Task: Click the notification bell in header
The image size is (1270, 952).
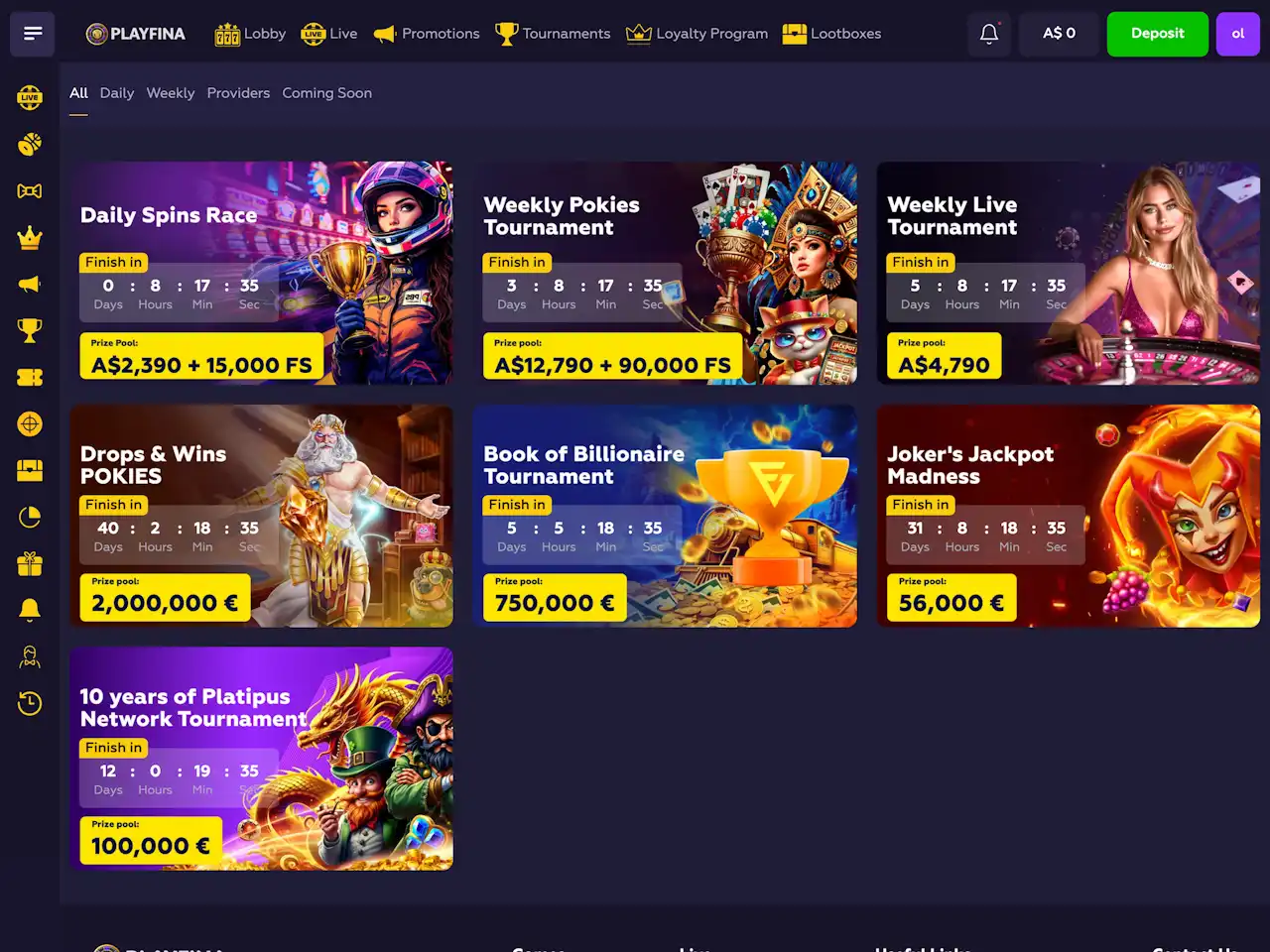Action: [x=989, y=34]
